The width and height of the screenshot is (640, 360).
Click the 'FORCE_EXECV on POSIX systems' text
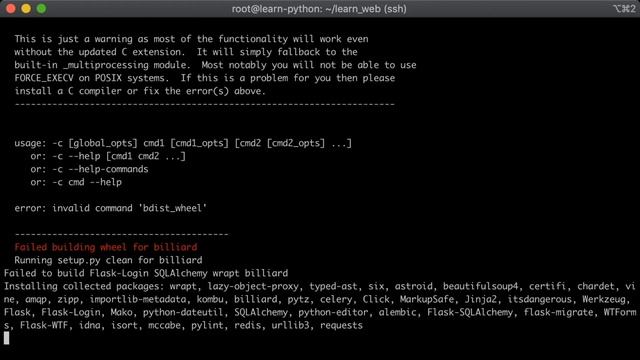pyautogui.click(x=92, y=78)
